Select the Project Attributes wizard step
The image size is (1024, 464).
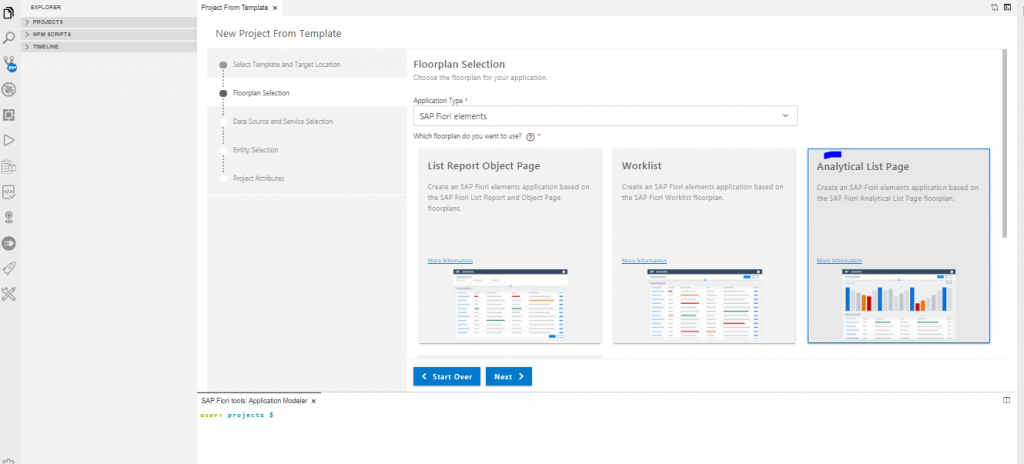coord(259,178)
